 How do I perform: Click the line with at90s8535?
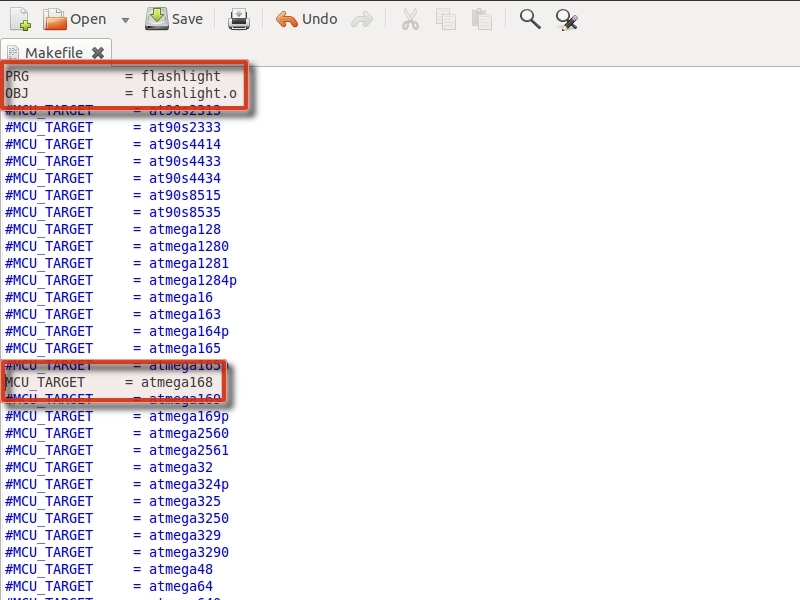tap(113, 212)
